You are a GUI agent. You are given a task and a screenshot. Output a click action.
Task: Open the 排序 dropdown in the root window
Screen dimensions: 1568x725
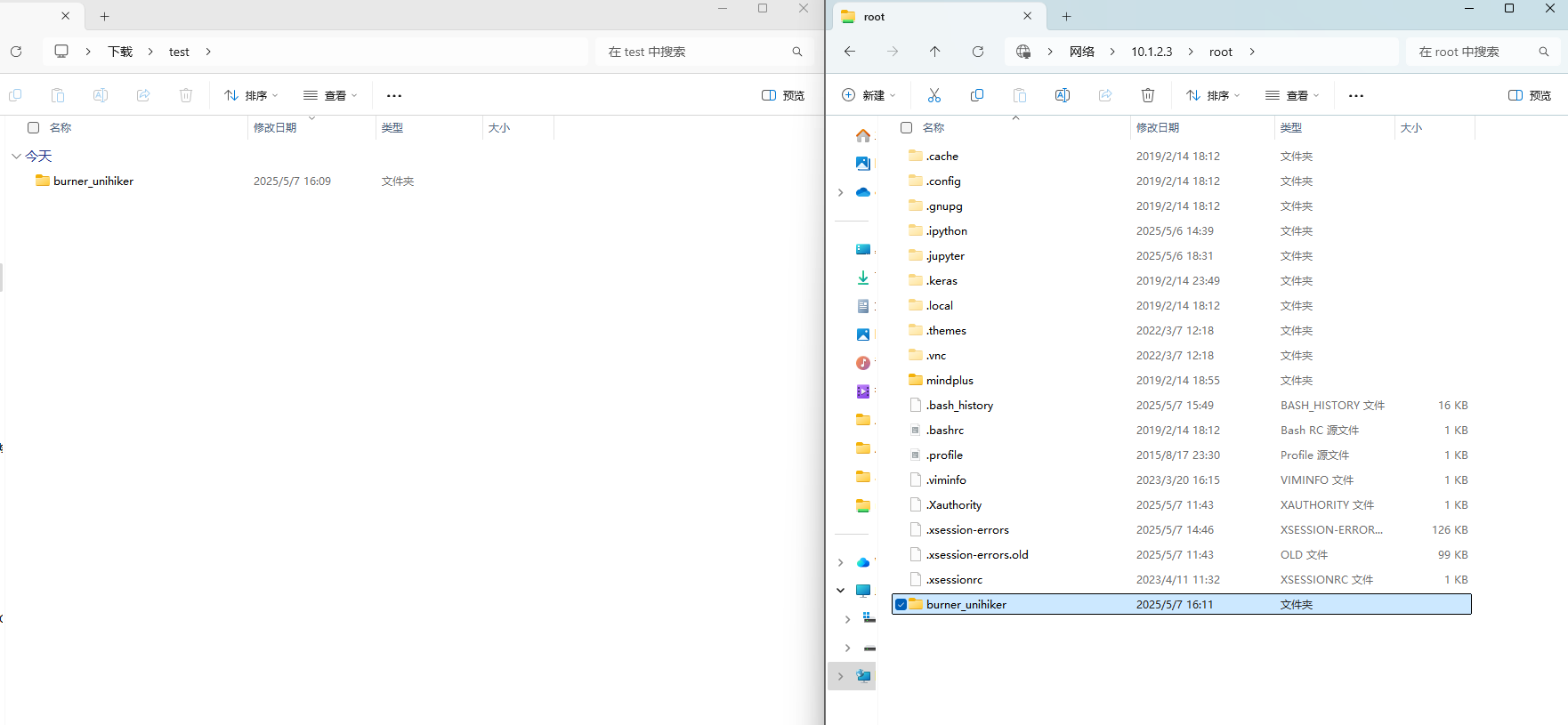[x=1212, y=95]
